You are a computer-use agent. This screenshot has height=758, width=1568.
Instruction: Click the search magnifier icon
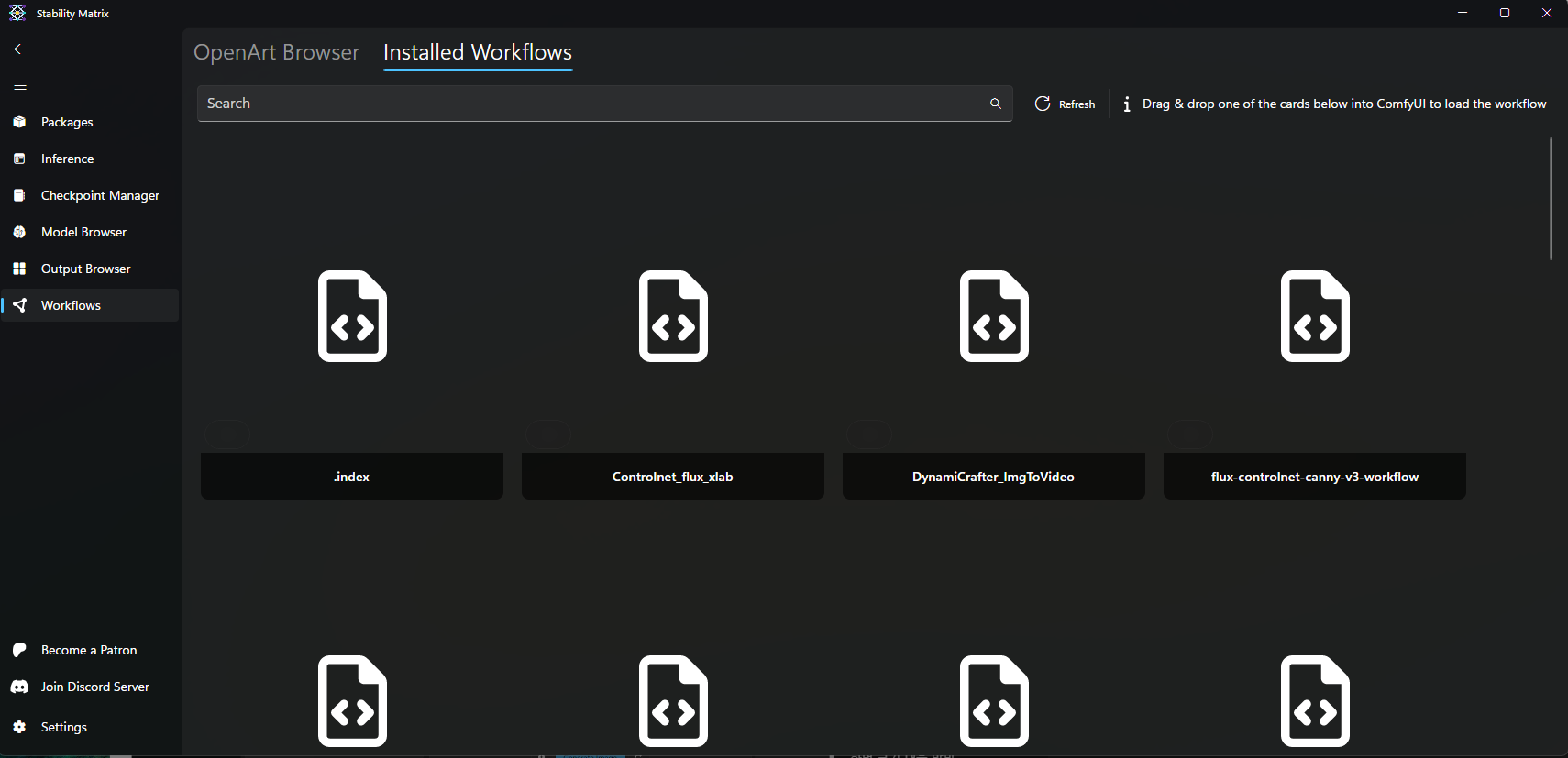[x=996, y=104]
